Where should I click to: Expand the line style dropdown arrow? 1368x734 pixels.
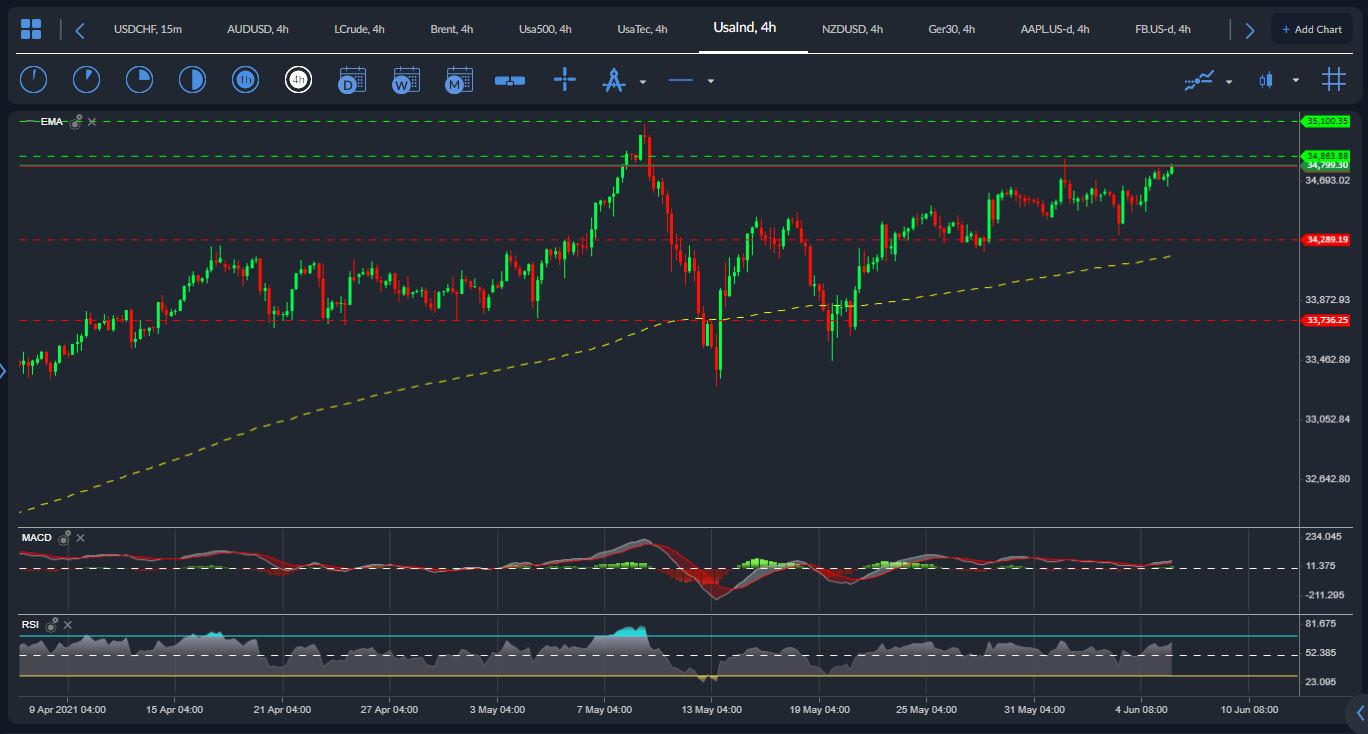pos(711,81)
